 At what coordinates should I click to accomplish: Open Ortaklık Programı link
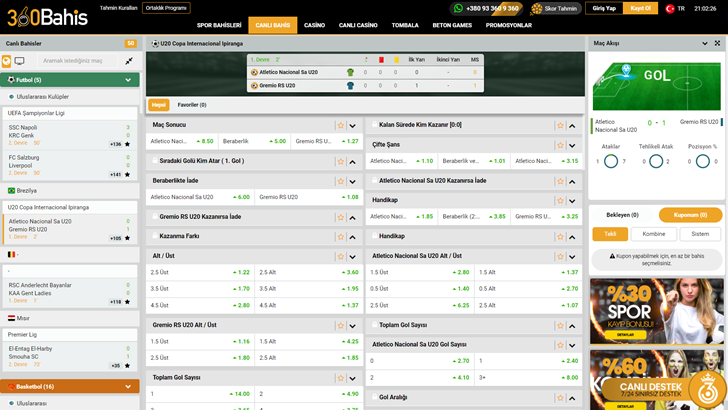tap(166, 8)
